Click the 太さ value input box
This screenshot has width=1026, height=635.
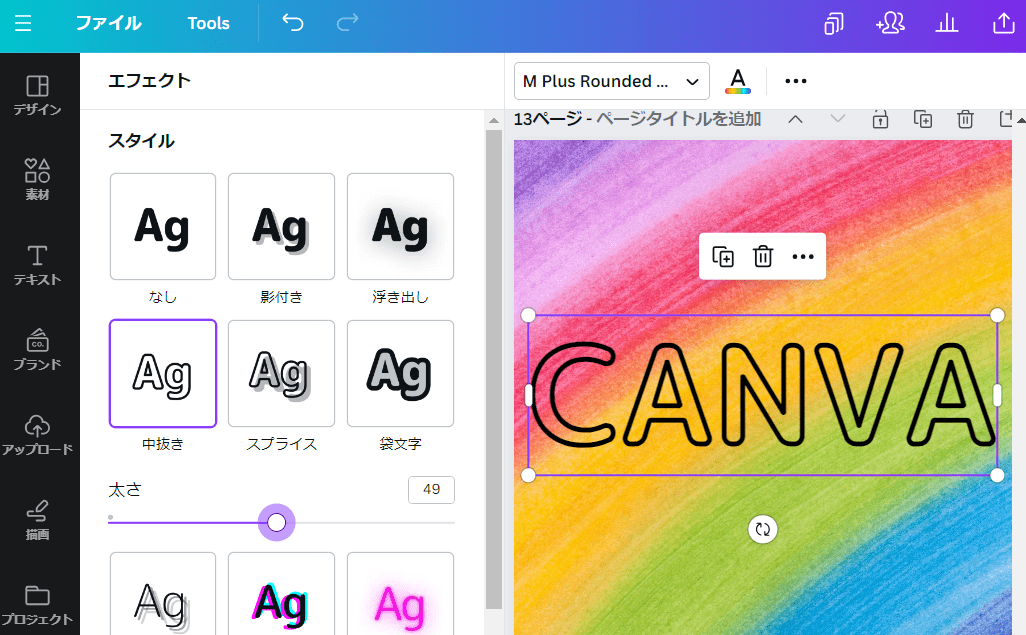pyautogui.click(x=431, y=489)
